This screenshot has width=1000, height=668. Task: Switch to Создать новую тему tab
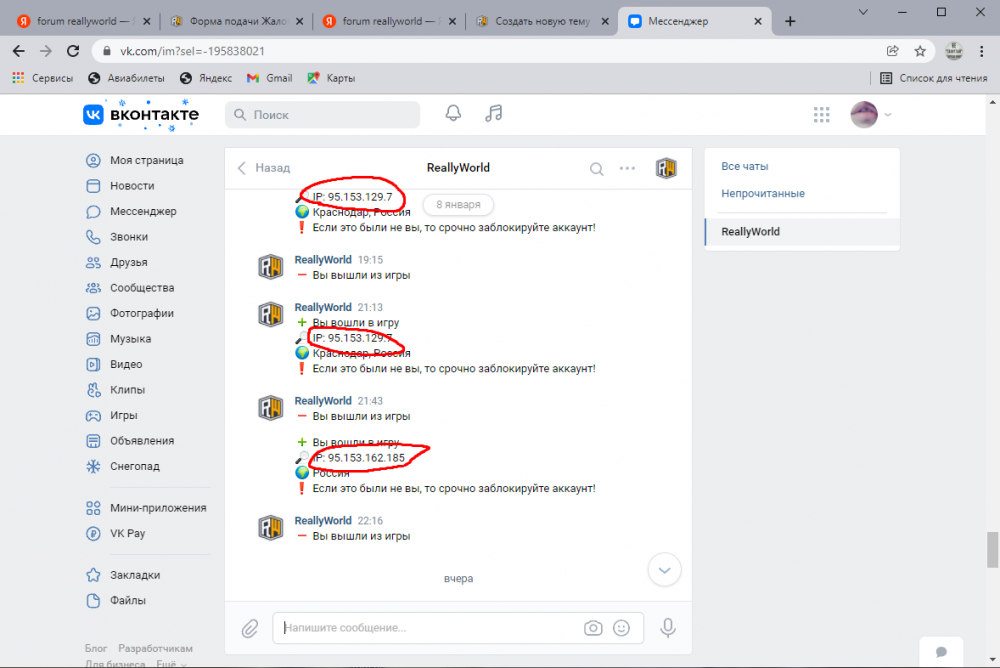(541, 21)
